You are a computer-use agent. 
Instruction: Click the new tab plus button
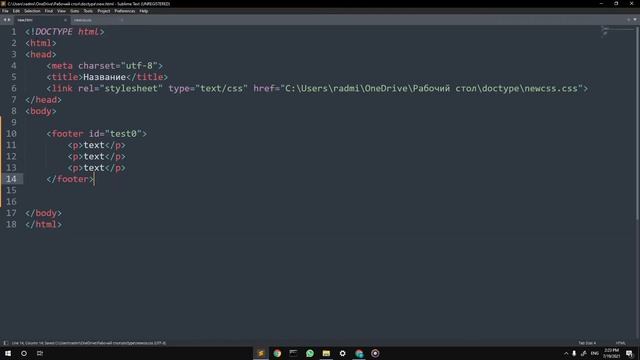pyautogui.click(x=629, y=20)
